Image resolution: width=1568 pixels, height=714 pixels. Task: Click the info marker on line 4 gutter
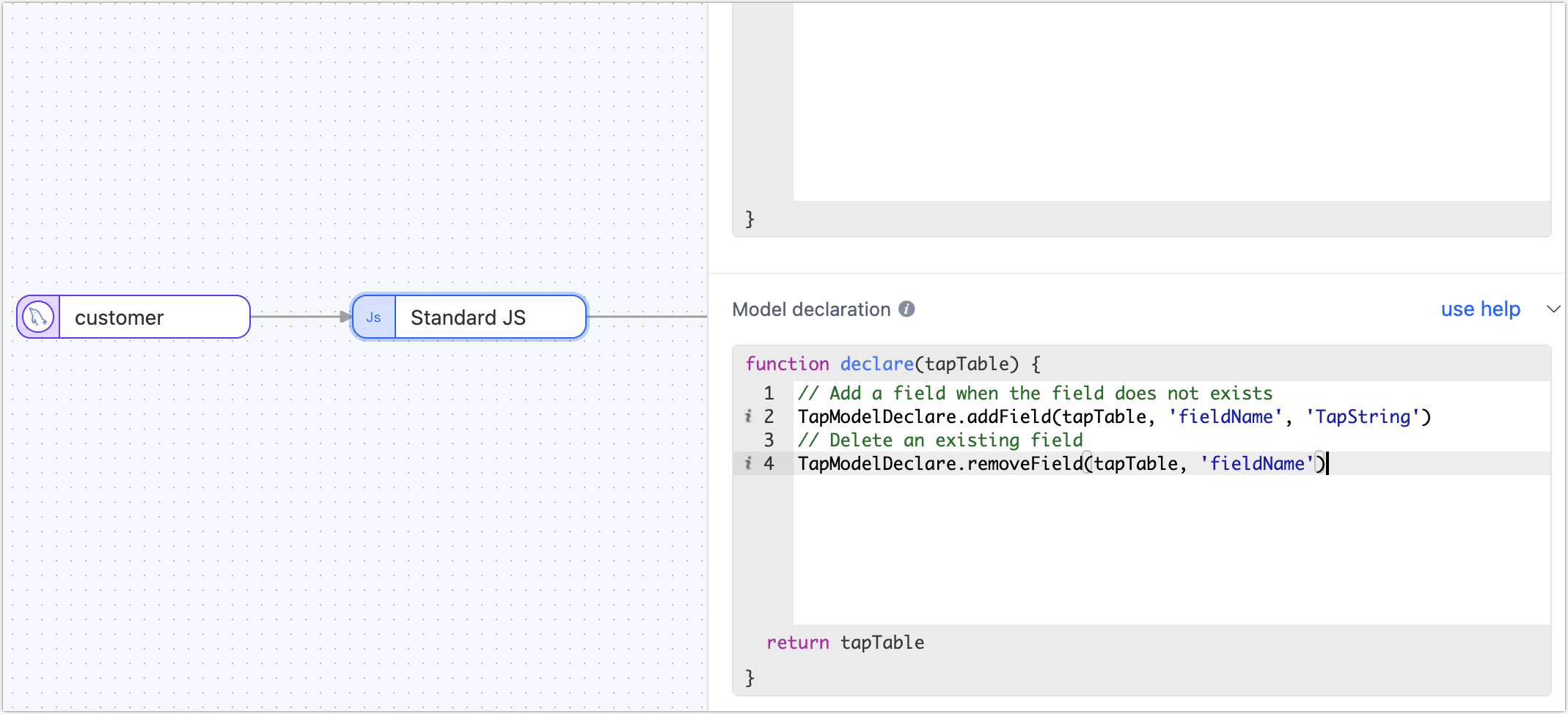click(x=748, y=463)
